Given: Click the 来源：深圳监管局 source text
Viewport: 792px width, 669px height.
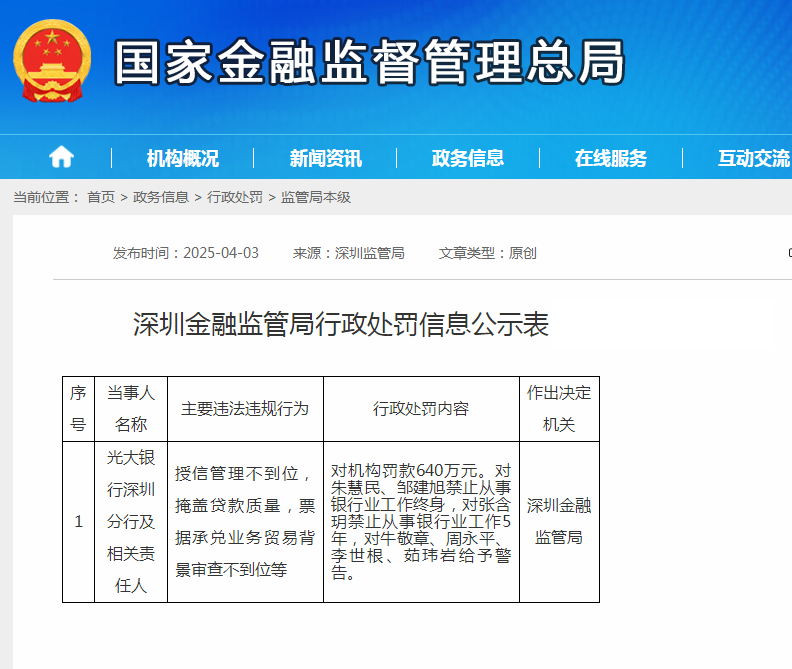Looking at the screenshot, I should (x=348, y=253).
